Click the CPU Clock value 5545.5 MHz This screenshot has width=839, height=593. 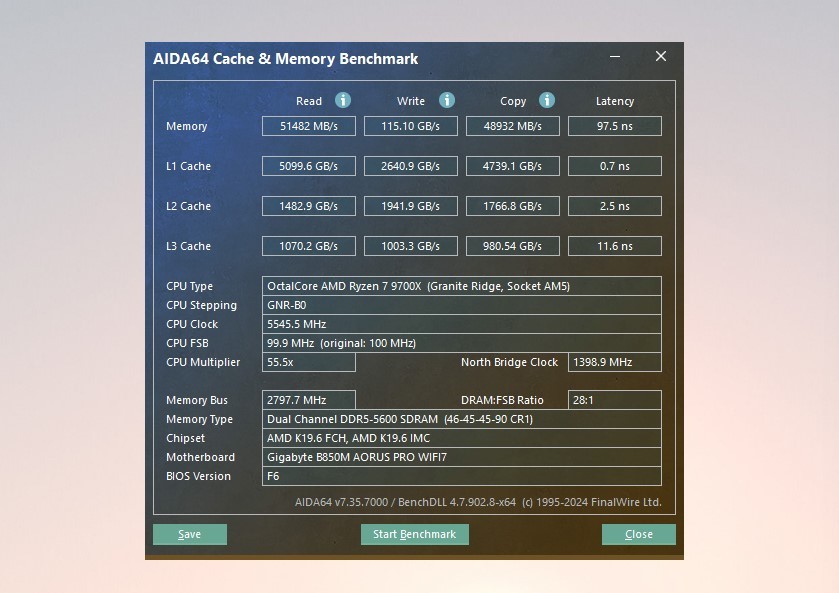coord(462,324)
